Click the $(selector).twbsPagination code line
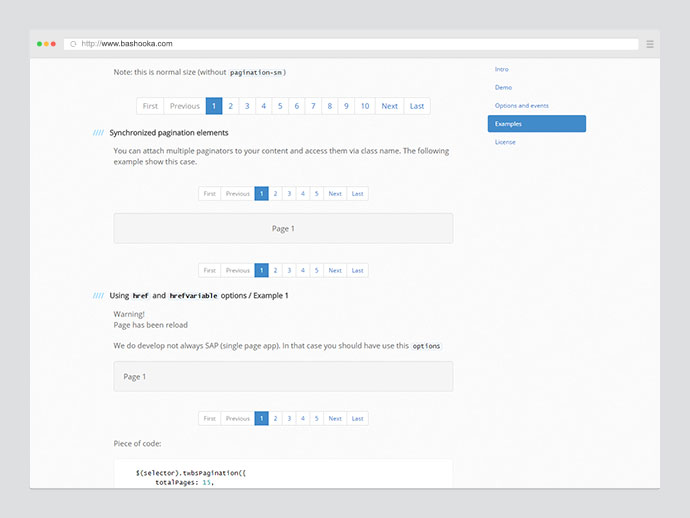The height and width of the screenshot is (518, 690). [191, 473]
